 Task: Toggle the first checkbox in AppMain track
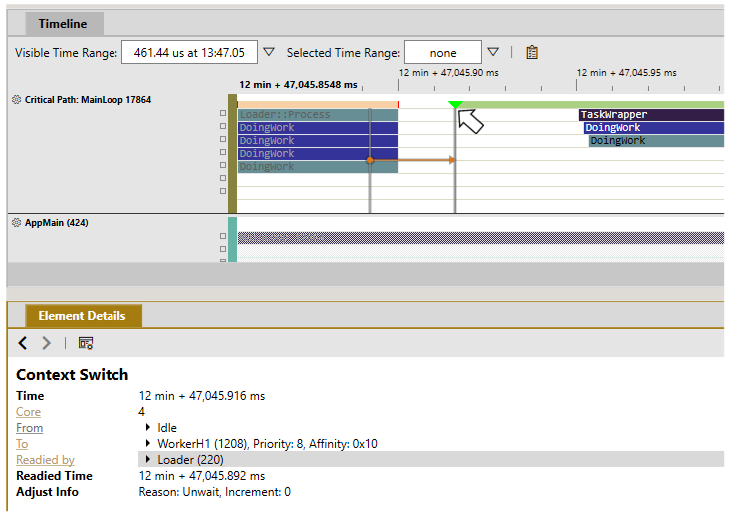click(223, 236)
